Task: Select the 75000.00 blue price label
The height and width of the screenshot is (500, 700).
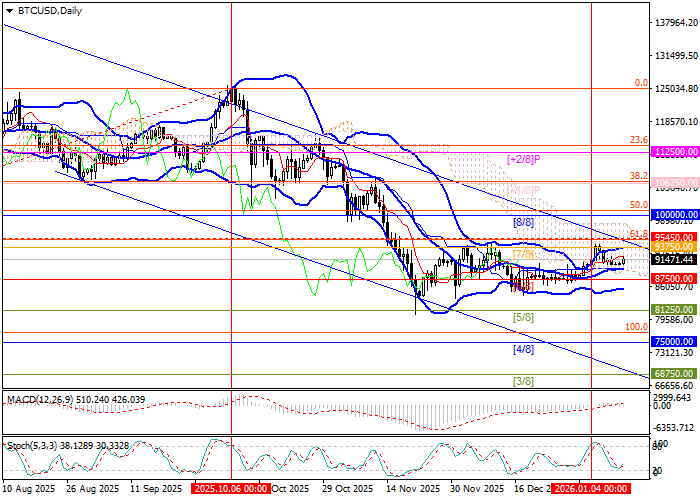Action: [673, 341]
